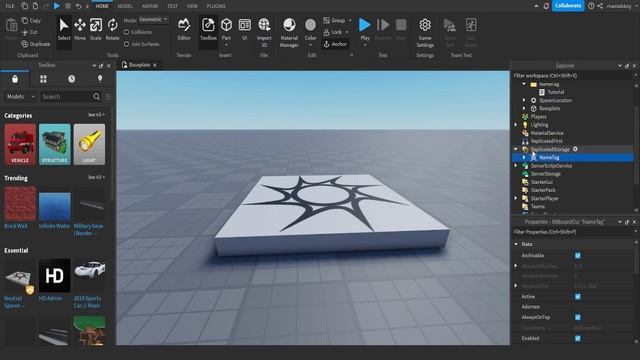Anchor the selected part
640x360 pixels.
click(335, 44)
